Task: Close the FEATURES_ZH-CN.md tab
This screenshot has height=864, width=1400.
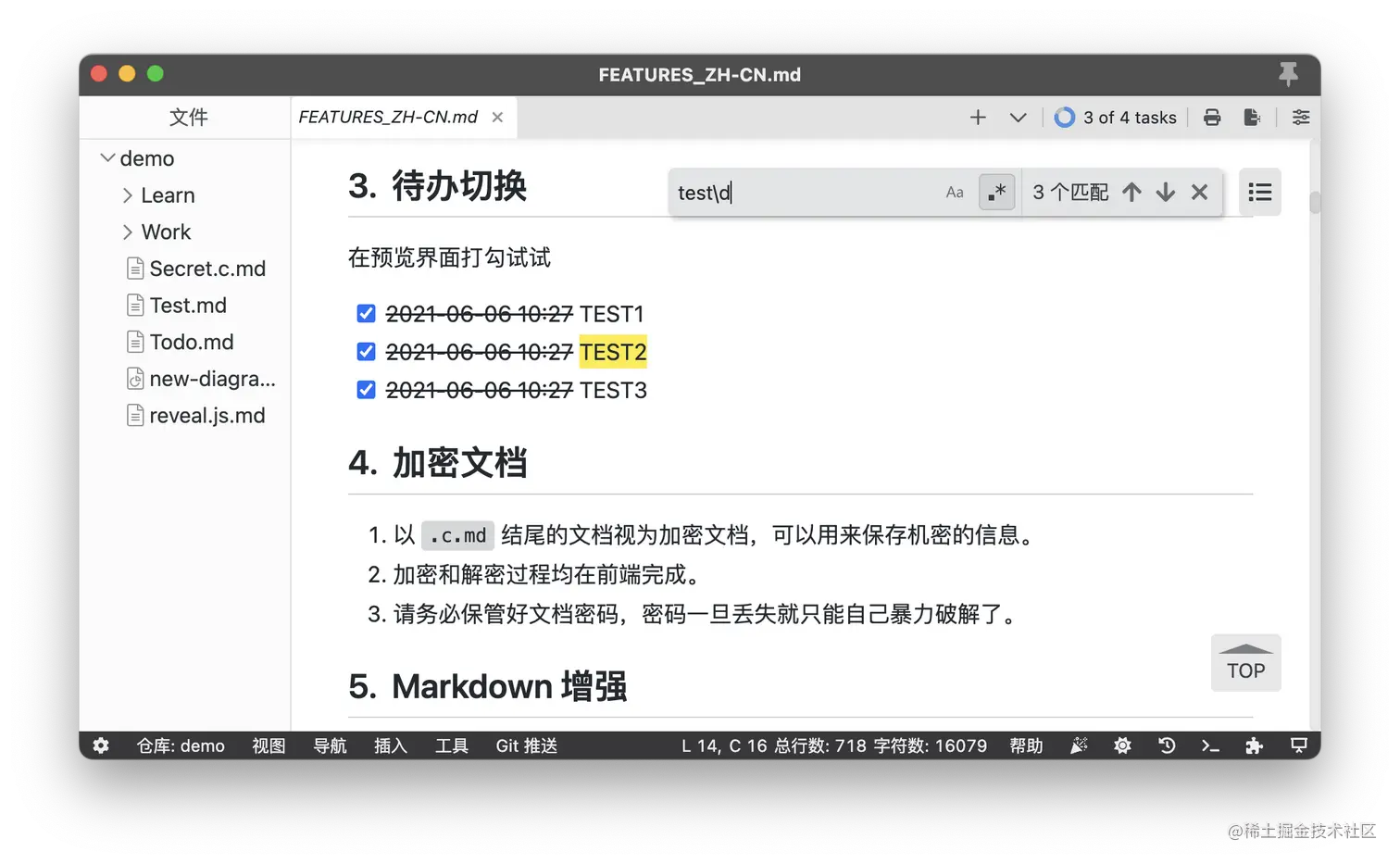Action: click(x=497, y=118)
